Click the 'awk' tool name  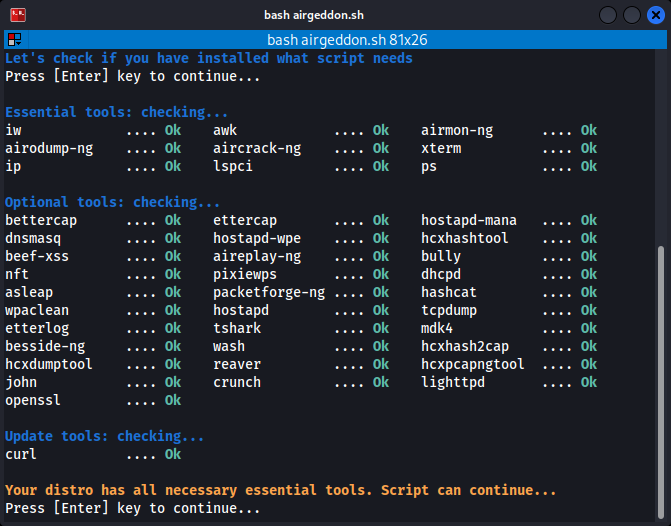pyautogui.click(x=225, y=131)
